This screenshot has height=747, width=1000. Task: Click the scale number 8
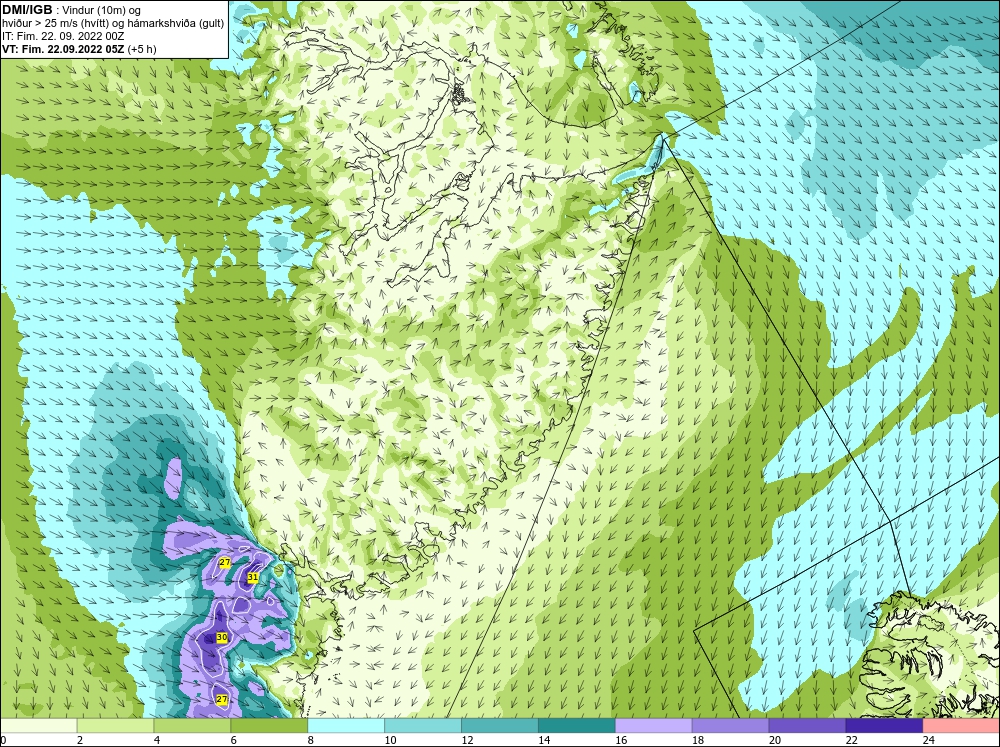click(x=311, y=740)
